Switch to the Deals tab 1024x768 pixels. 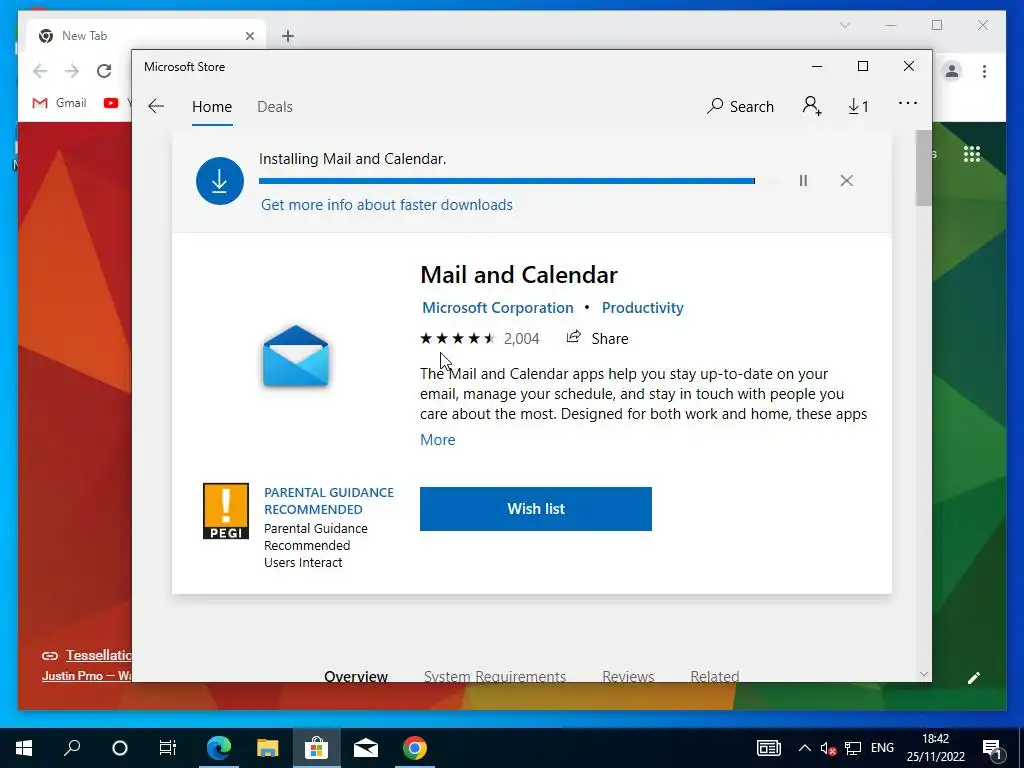tap(275, 106)
